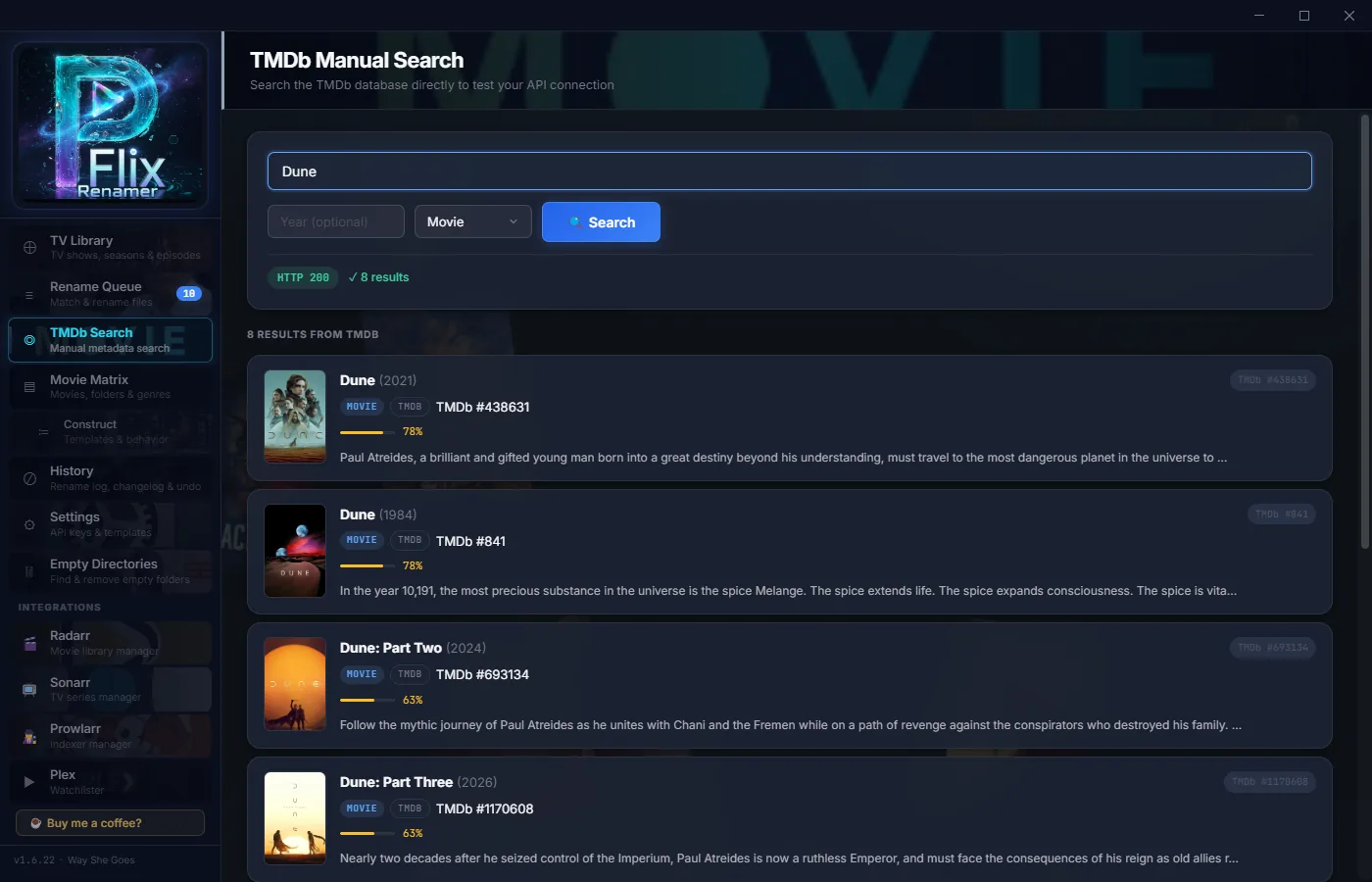Click the Construct sidebar icon
The width and height of the screenshot is (1372, 882).
pyautogui.click(x=43, y=432)
